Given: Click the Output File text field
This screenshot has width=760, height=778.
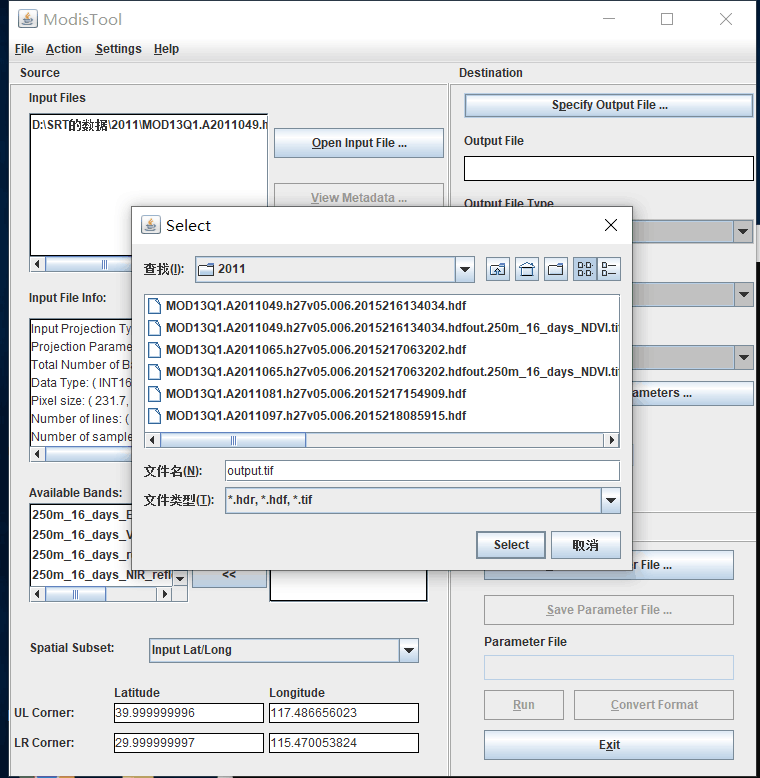Looking at the screenshot, I should tap(609, 169).
